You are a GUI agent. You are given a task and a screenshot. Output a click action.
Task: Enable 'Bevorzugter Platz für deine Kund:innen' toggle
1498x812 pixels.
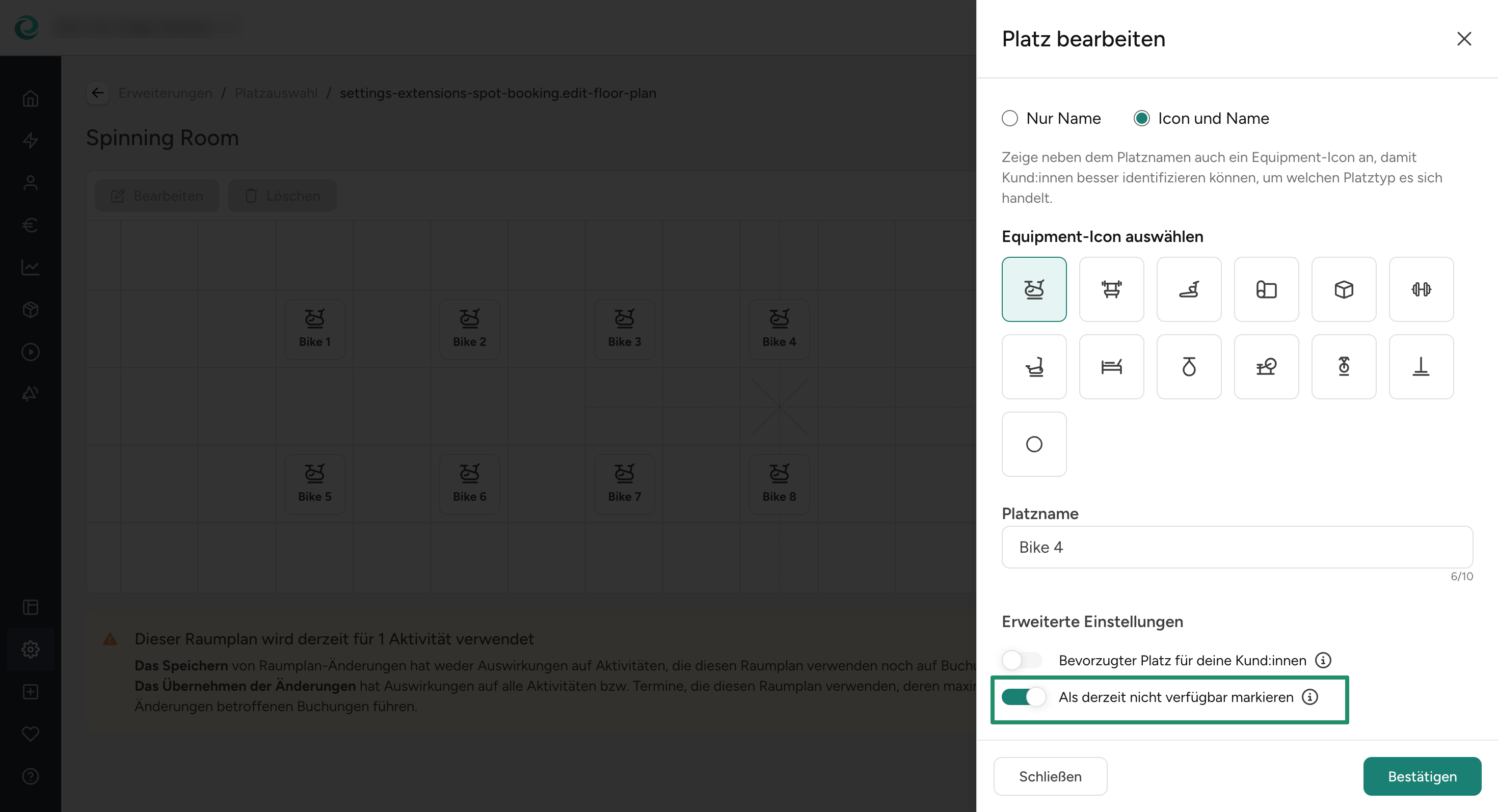tap(1022, 660)
